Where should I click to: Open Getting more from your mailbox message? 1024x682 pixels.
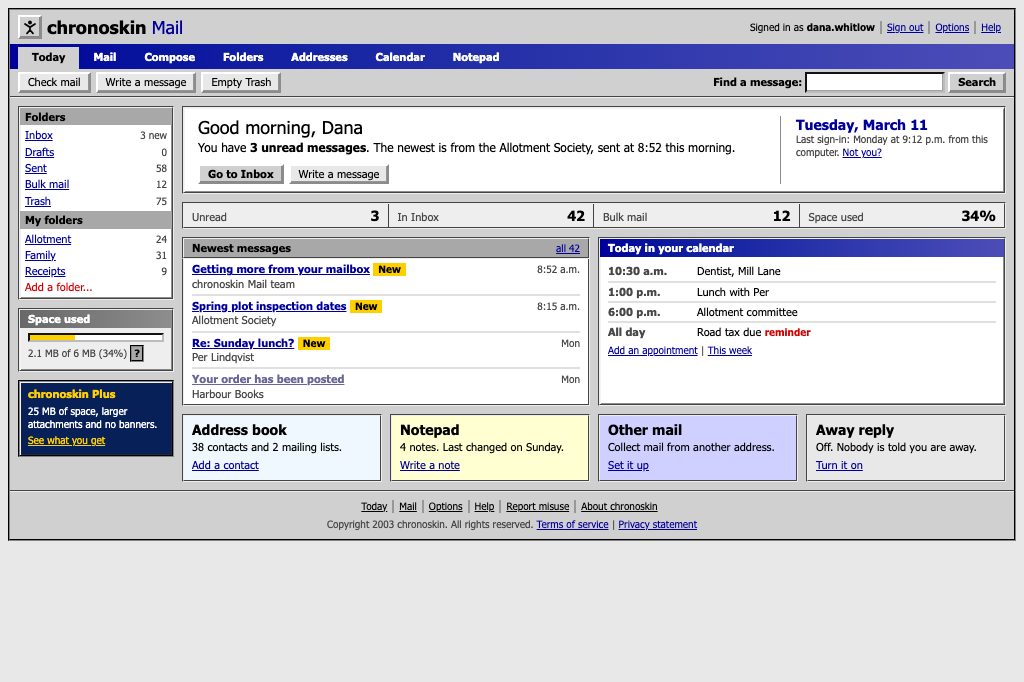(281, 269)
